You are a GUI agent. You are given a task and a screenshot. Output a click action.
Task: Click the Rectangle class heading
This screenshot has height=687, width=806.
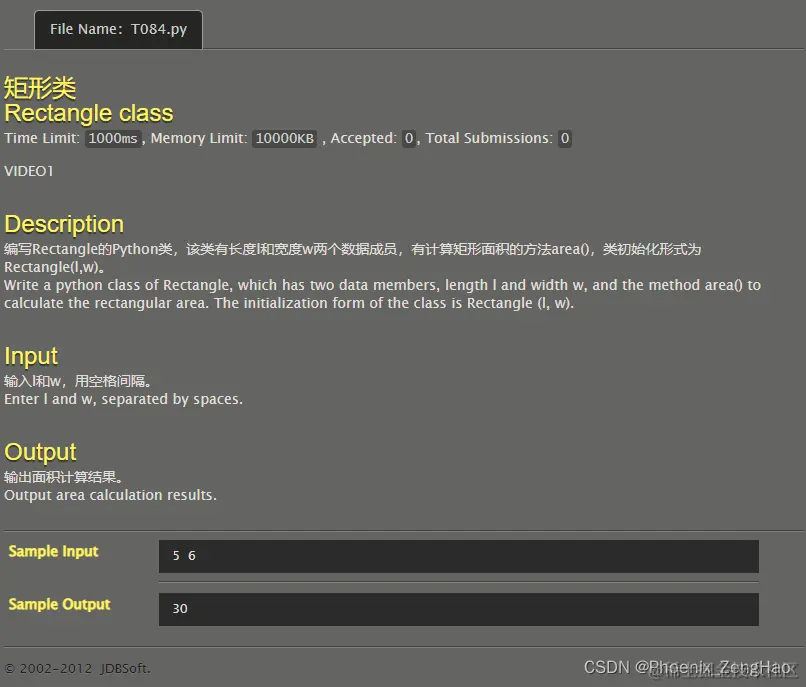[89, 113]
